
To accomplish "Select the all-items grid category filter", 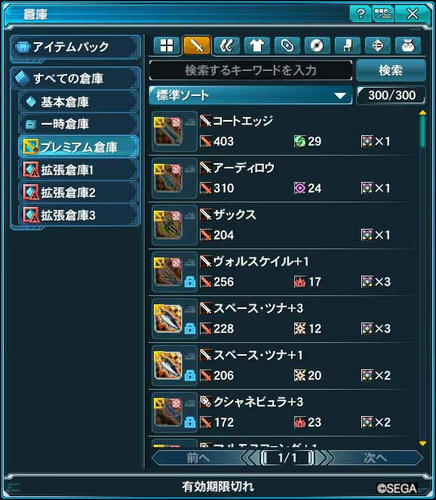I will click(166, 45).
